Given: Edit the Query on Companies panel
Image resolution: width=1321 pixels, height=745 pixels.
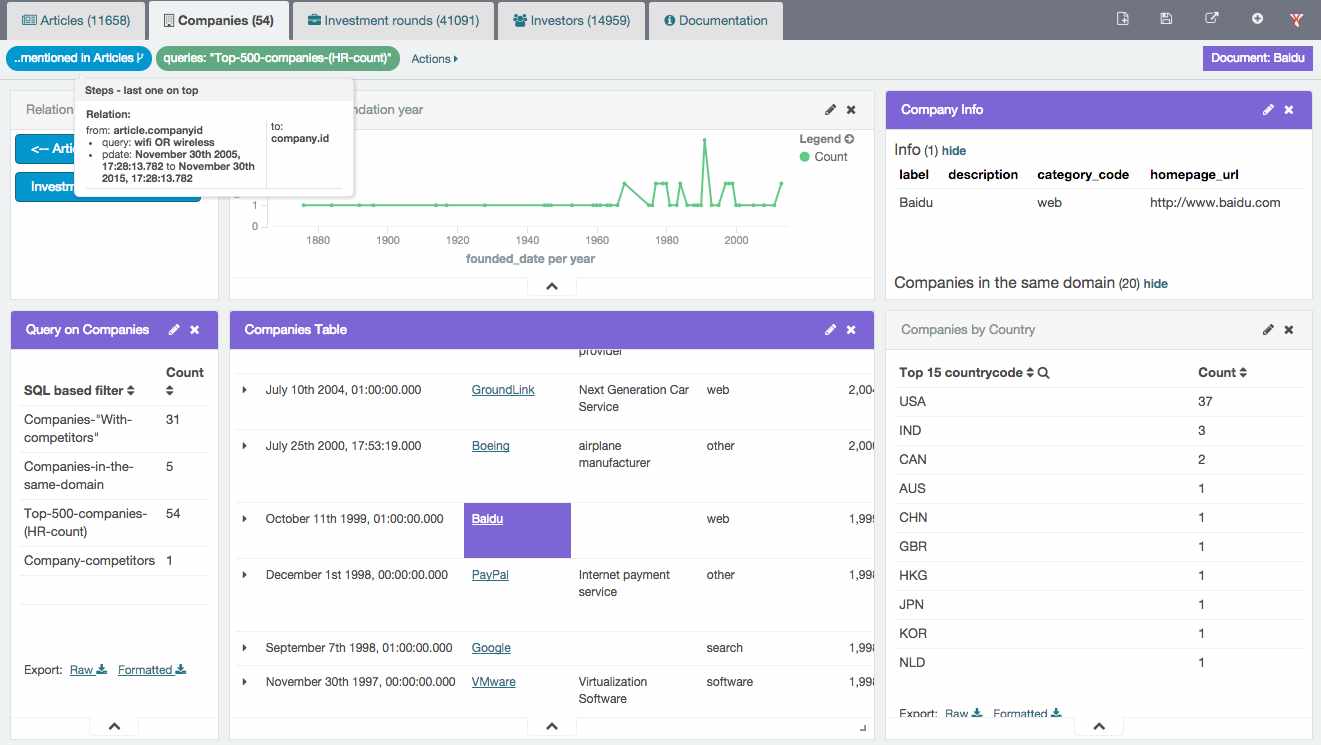Looking at the screenshot, I should point(174,330).
